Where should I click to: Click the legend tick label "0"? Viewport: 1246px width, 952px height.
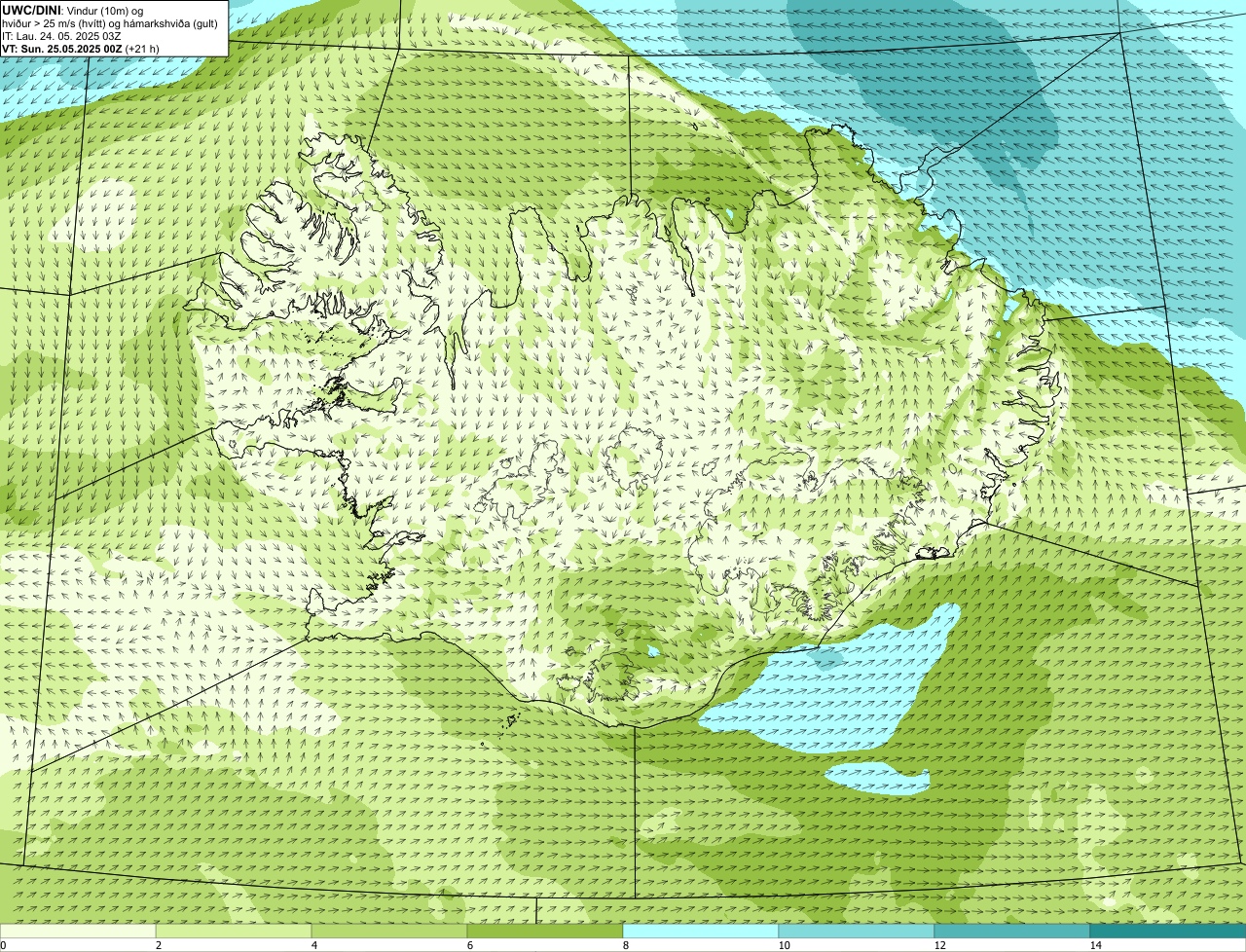tap(3, 945)
